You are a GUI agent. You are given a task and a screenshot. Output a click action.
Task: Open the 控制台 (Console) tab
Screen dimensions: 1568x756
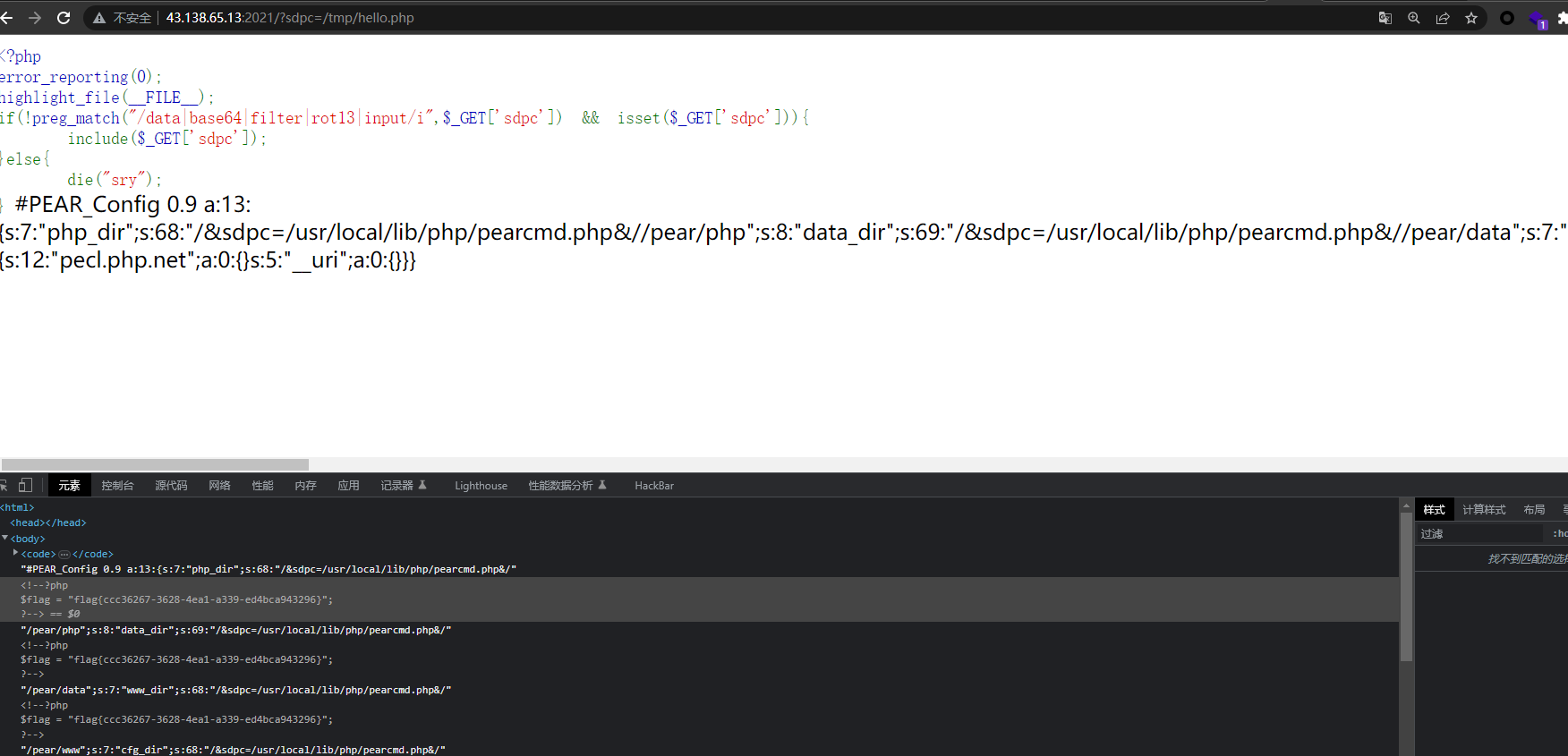click(x=117, y=485)
